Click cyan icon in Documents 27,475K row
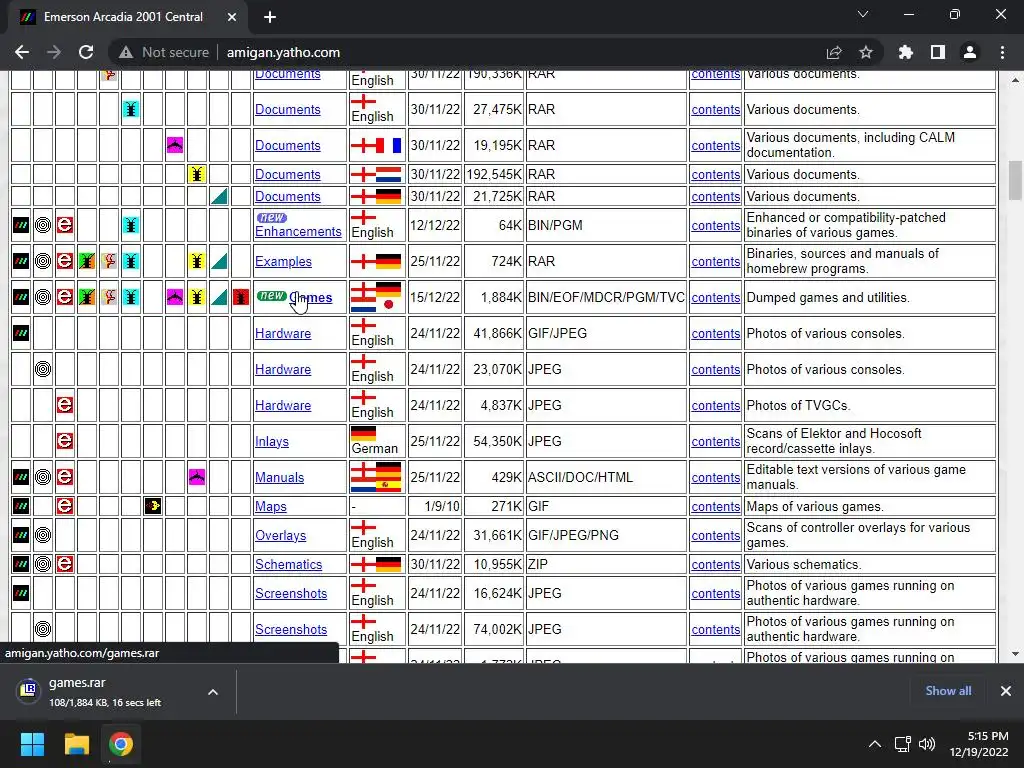The height and width of the screenshot is (768, 1024). pyautogui.click(x=131, y=109)
